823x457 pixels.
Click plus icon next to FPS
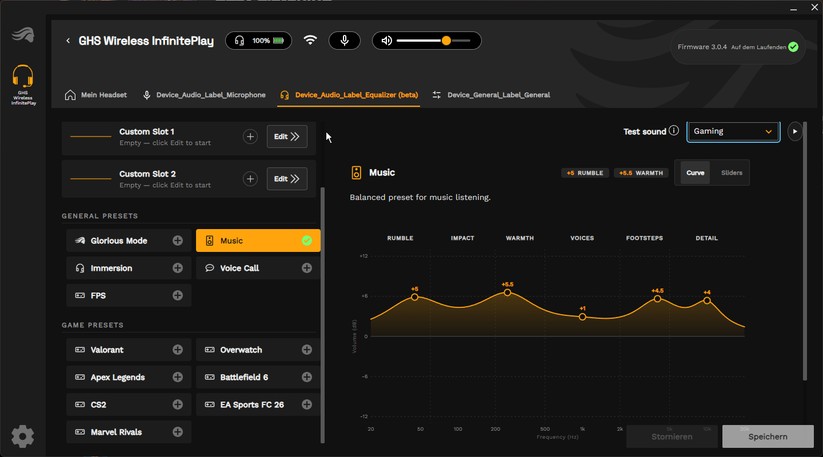click(178, 295)
